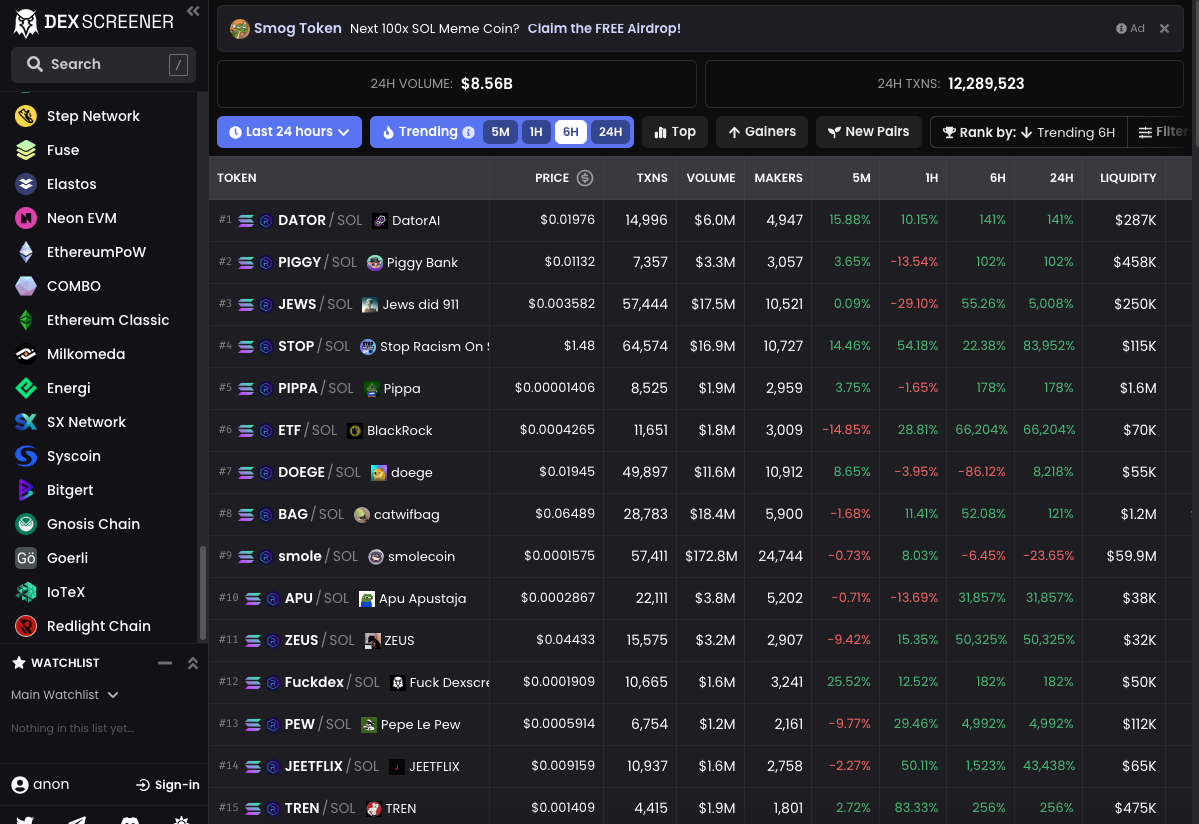
Task: Switch to the Top tab
Action: (x=674, y=132)
